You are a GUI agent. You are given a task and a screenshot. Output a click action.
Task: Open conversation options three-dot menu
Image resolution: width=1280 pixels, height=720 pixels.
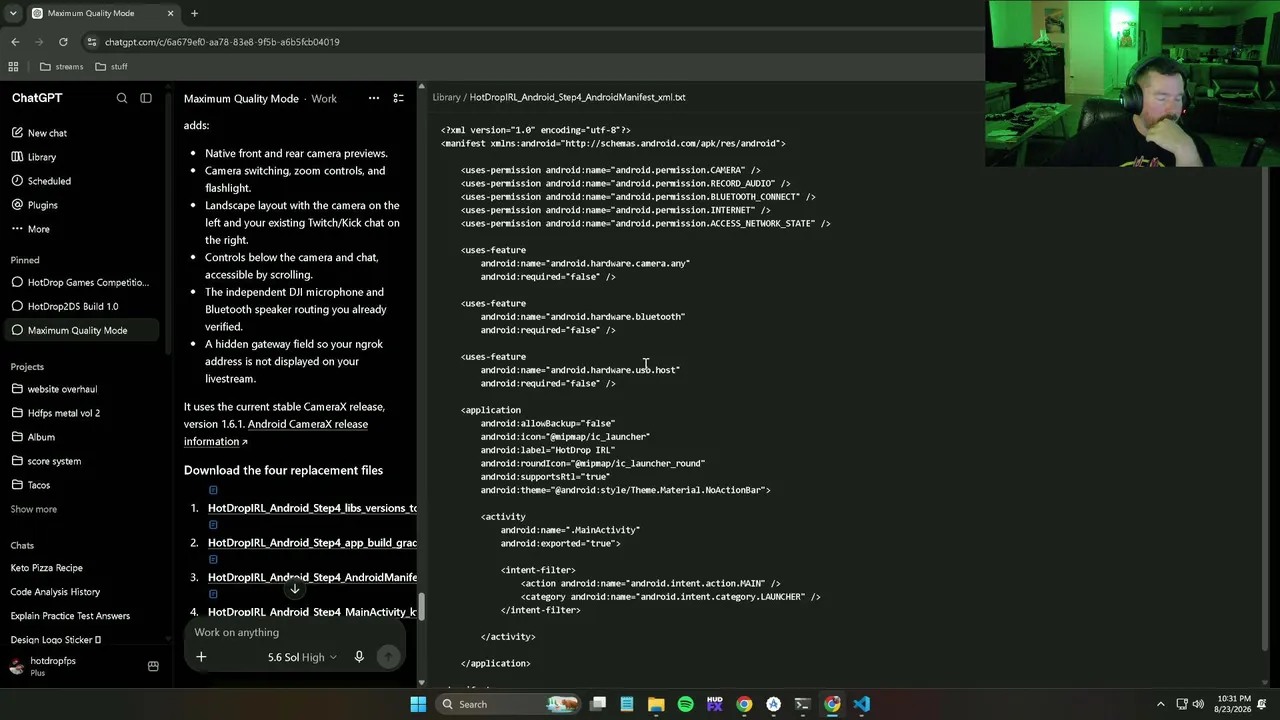[374, 98]
